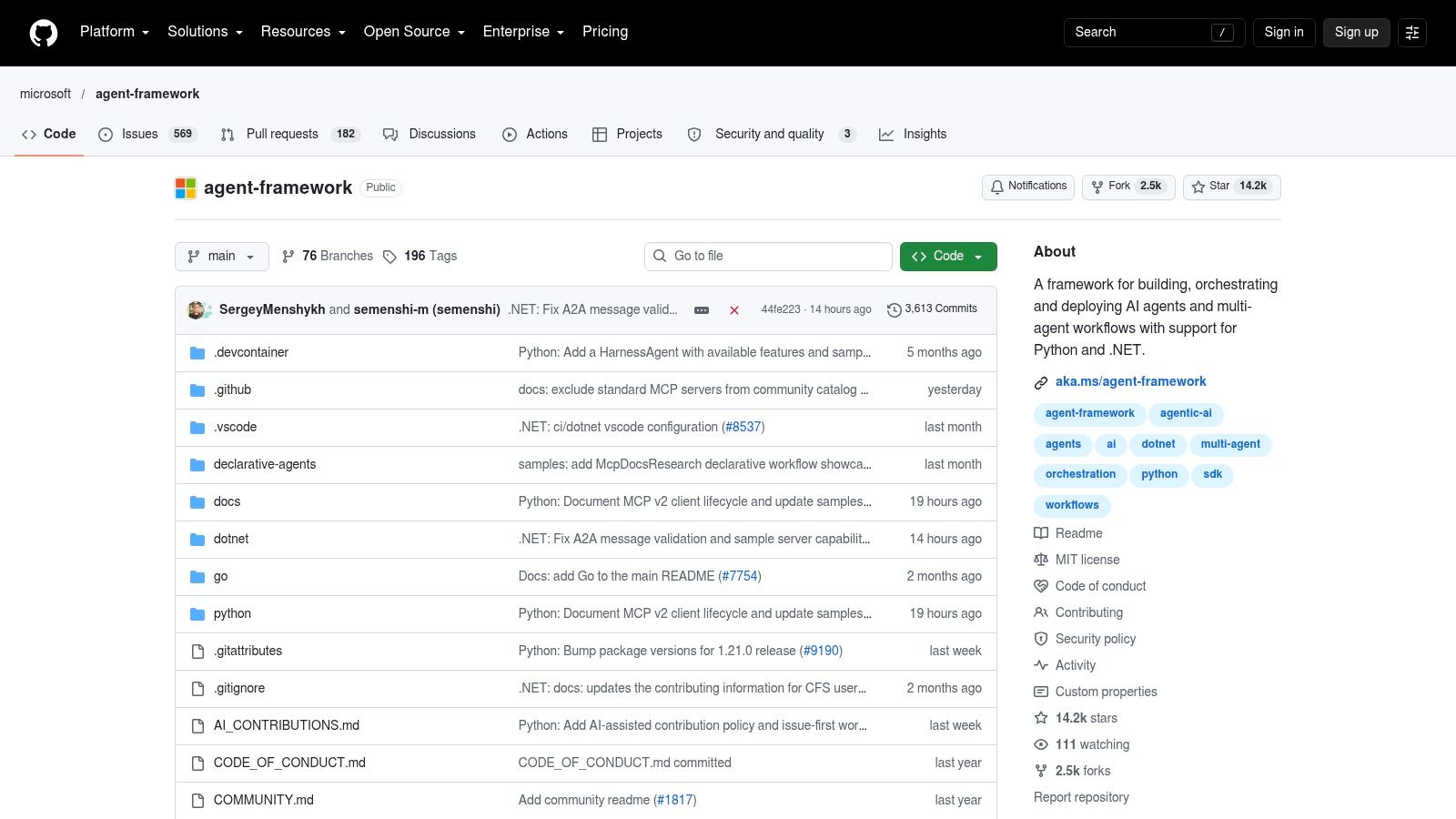
Task: Click the tags icon beside 196 Tags
Action: coord(389,257)
